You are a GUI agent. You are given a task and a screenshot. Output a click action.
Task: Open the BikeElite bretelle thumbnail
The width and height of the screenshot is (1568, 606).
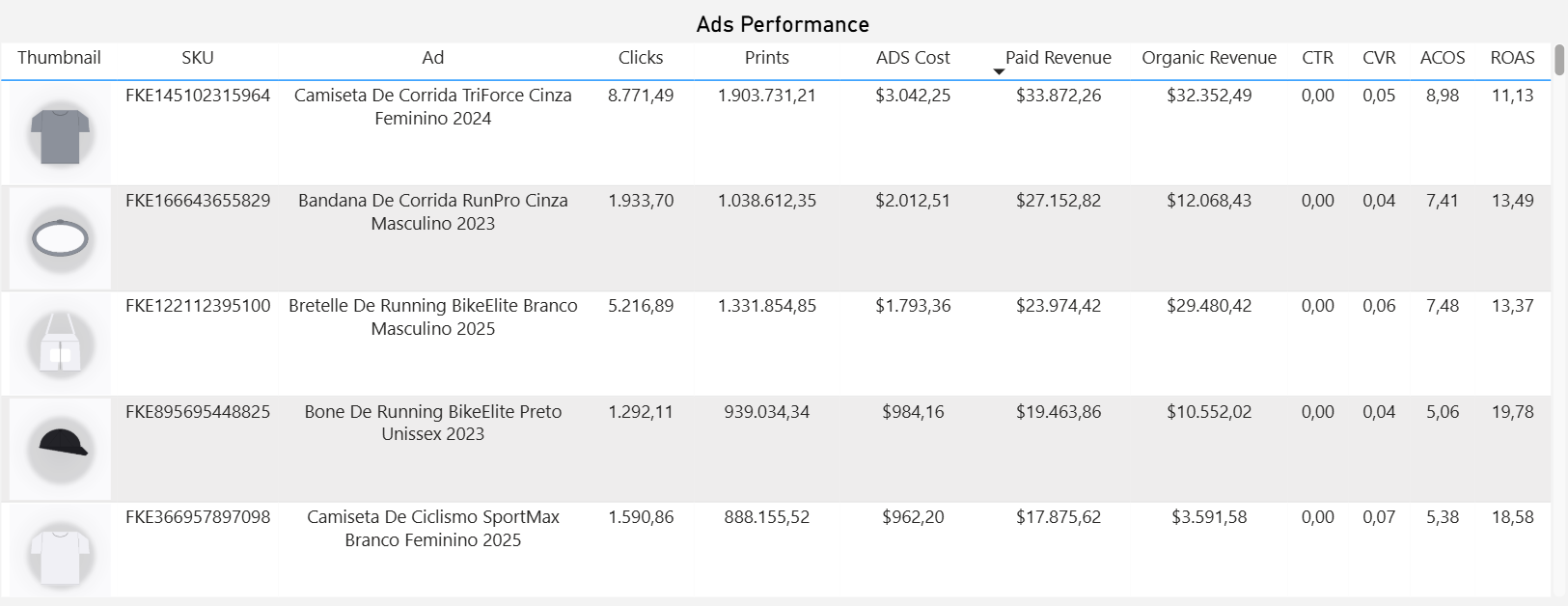(x=59, y=343)
